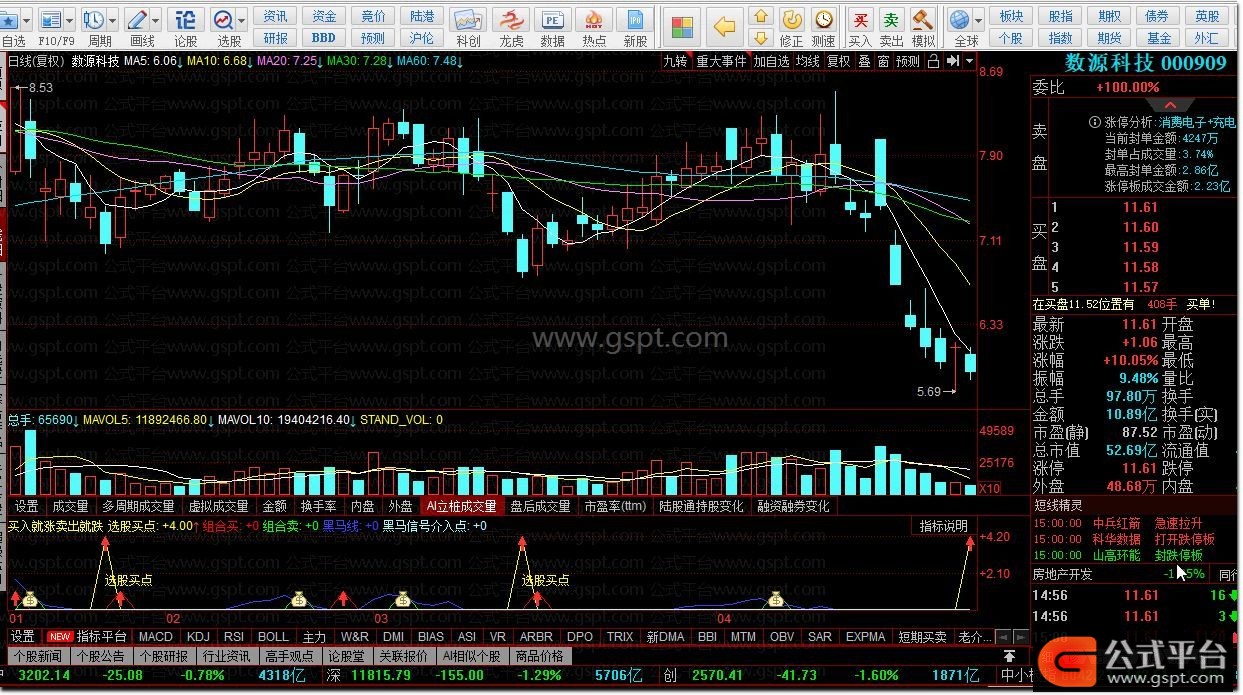Open the 论股 discussion icon

185,19
